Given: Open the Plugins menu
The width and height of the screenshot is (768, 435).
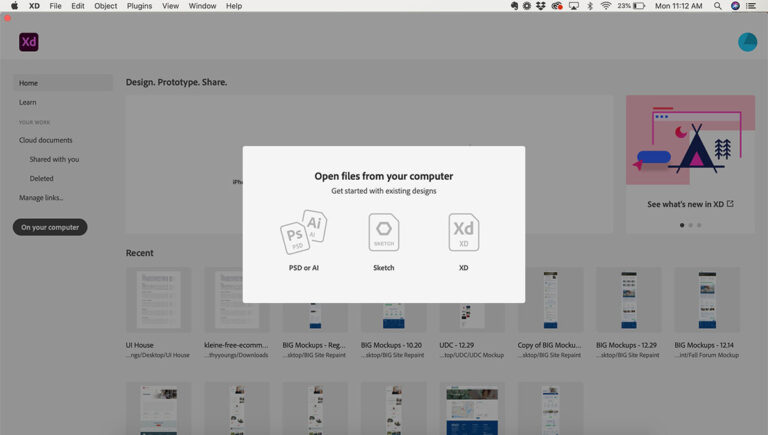Looking at the screenshot, I should click(139, 6).
